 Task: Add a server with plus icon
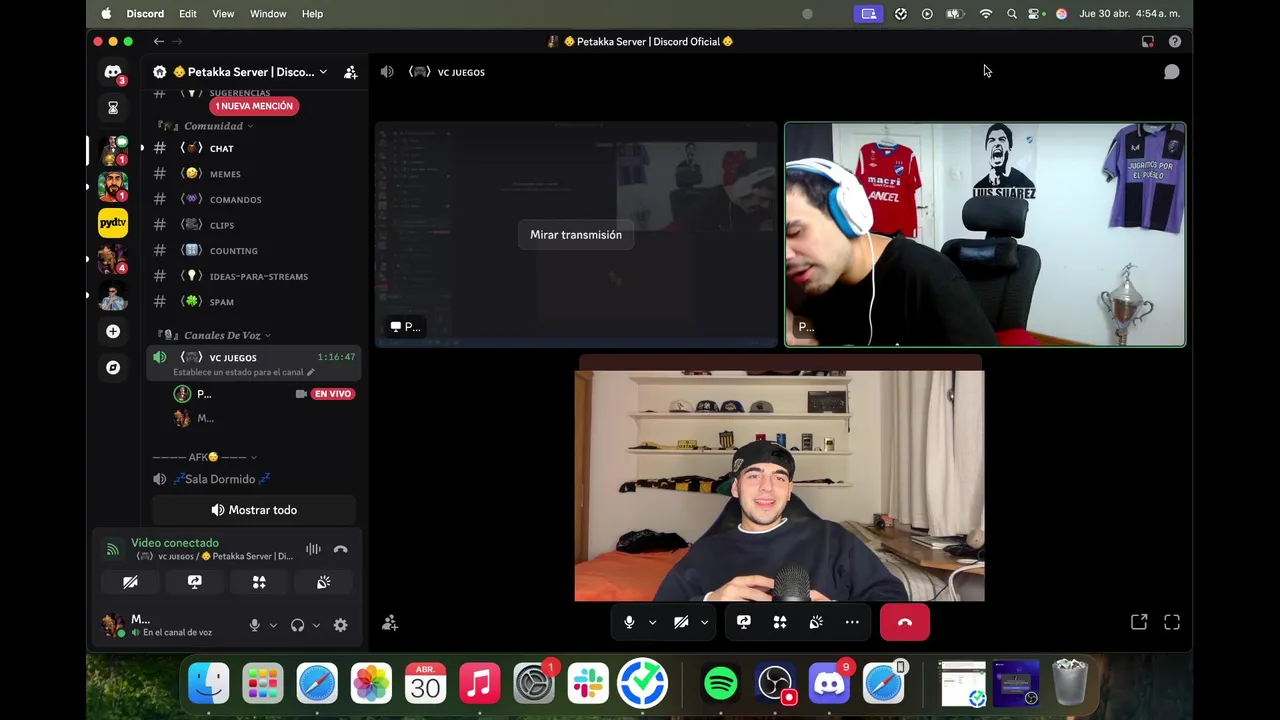point(113,331)
